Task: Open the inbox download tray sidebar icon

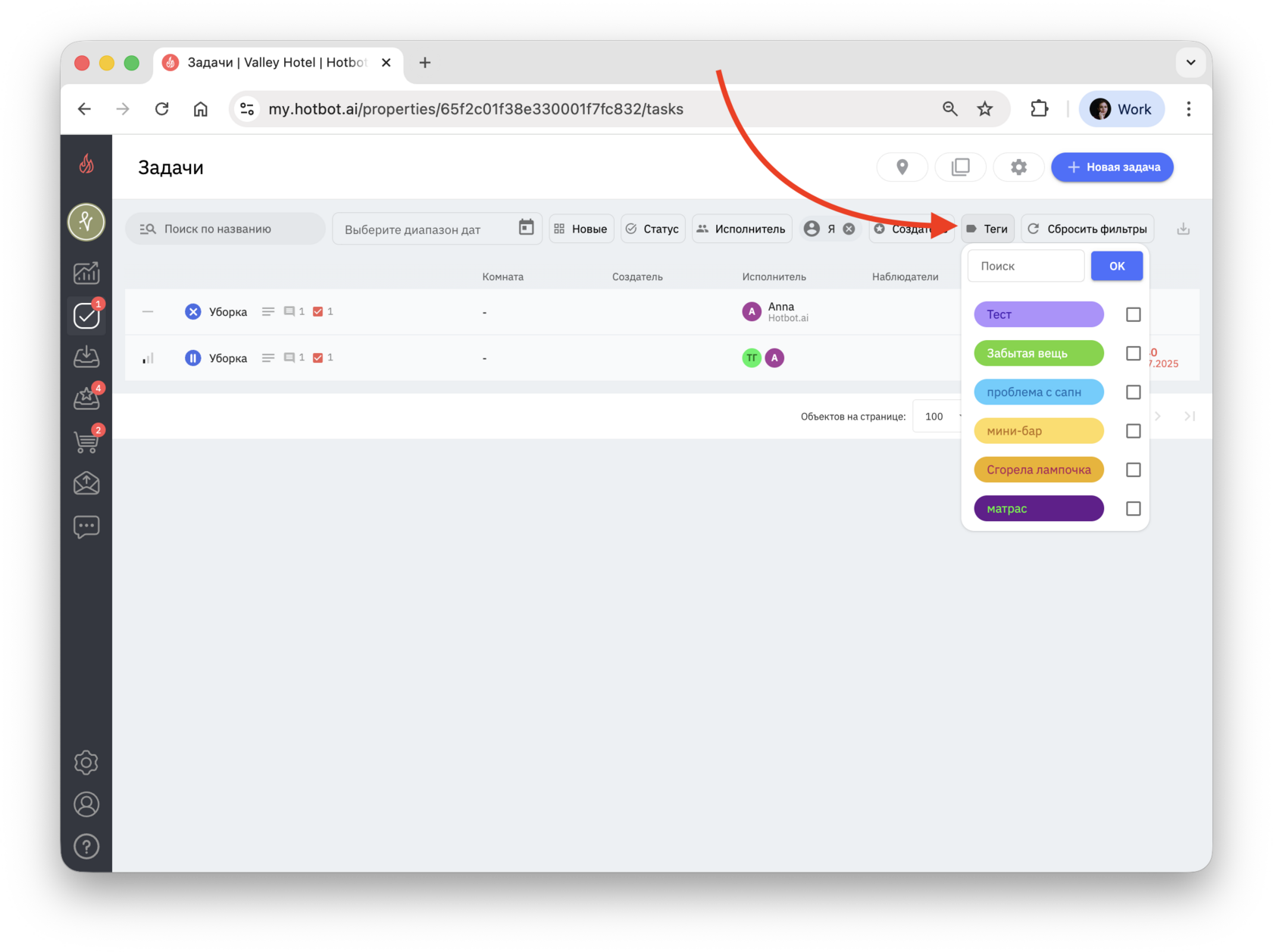Action: tap(86, 357)
